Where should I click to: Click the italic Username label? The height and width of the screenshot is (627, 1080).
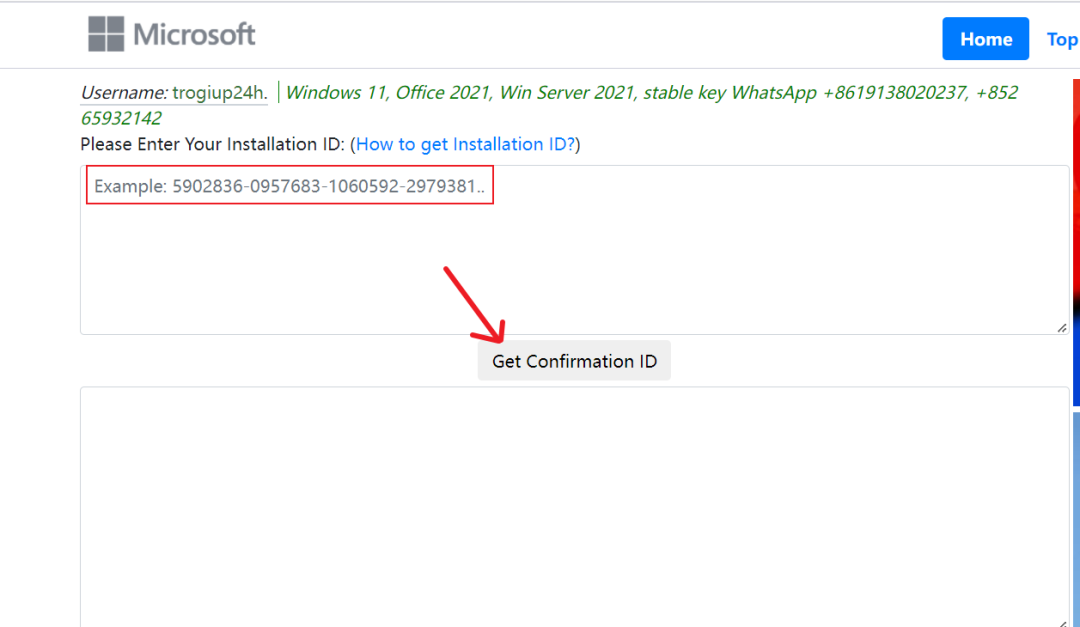124,93
